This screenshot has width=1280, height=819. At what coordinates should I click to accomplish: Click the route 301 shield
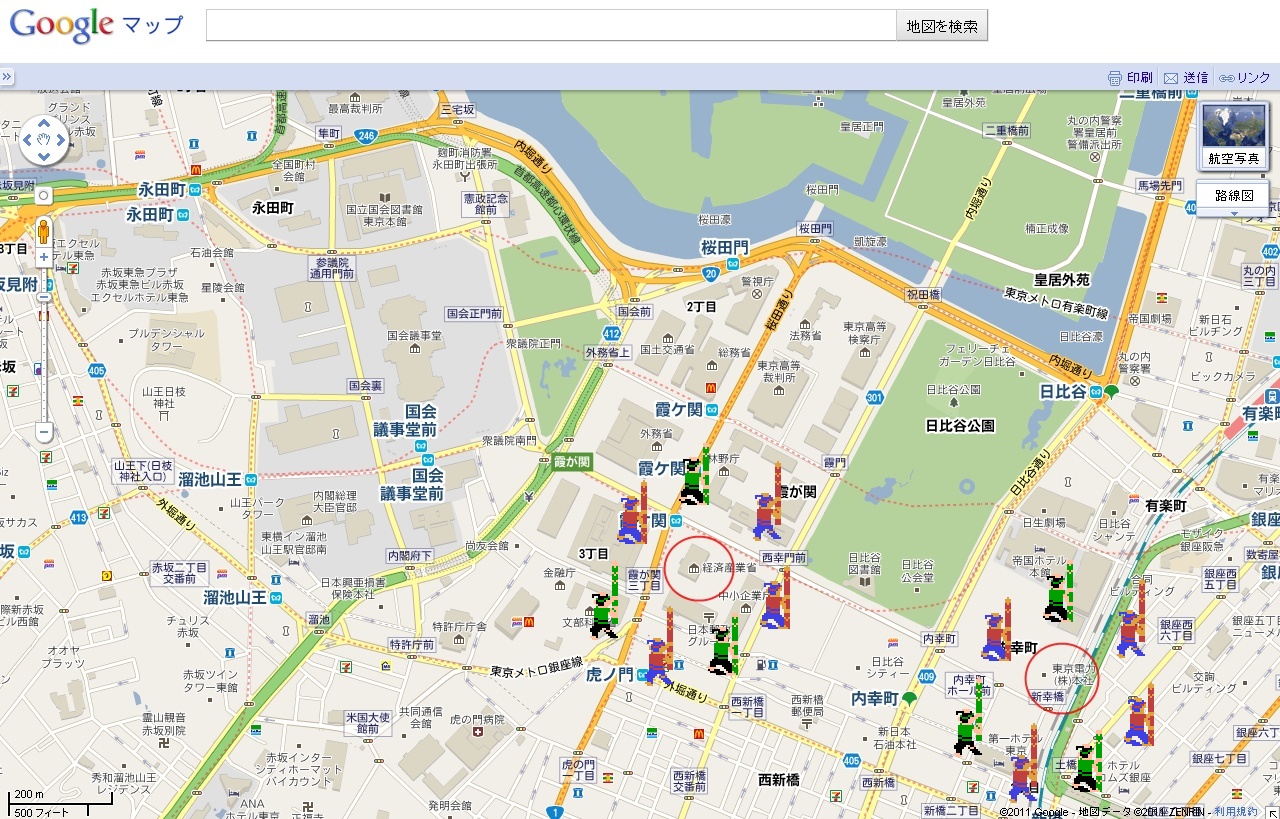[x=875, y=398]
